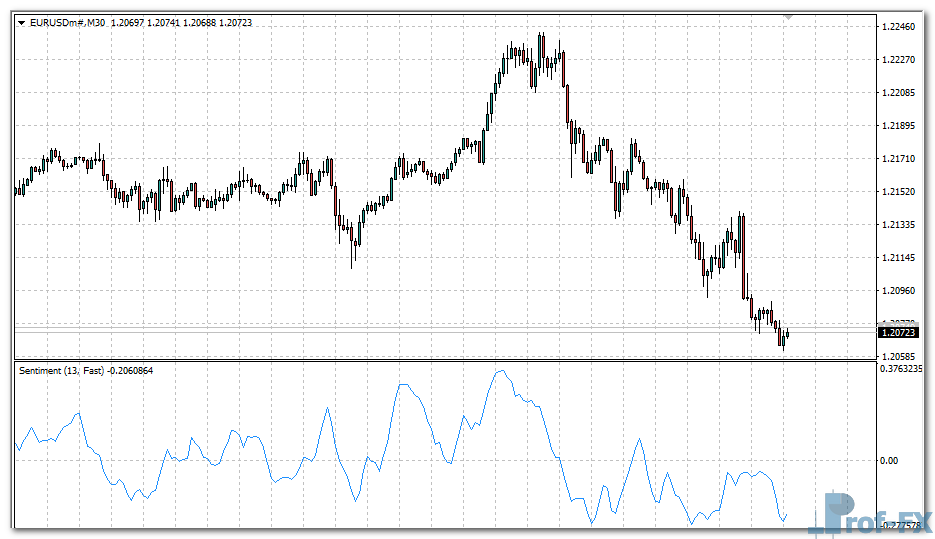Click the 0.3763235 indicator scale maximum value
The height and width of the screenshot is (539, 935).
point(905,369)
